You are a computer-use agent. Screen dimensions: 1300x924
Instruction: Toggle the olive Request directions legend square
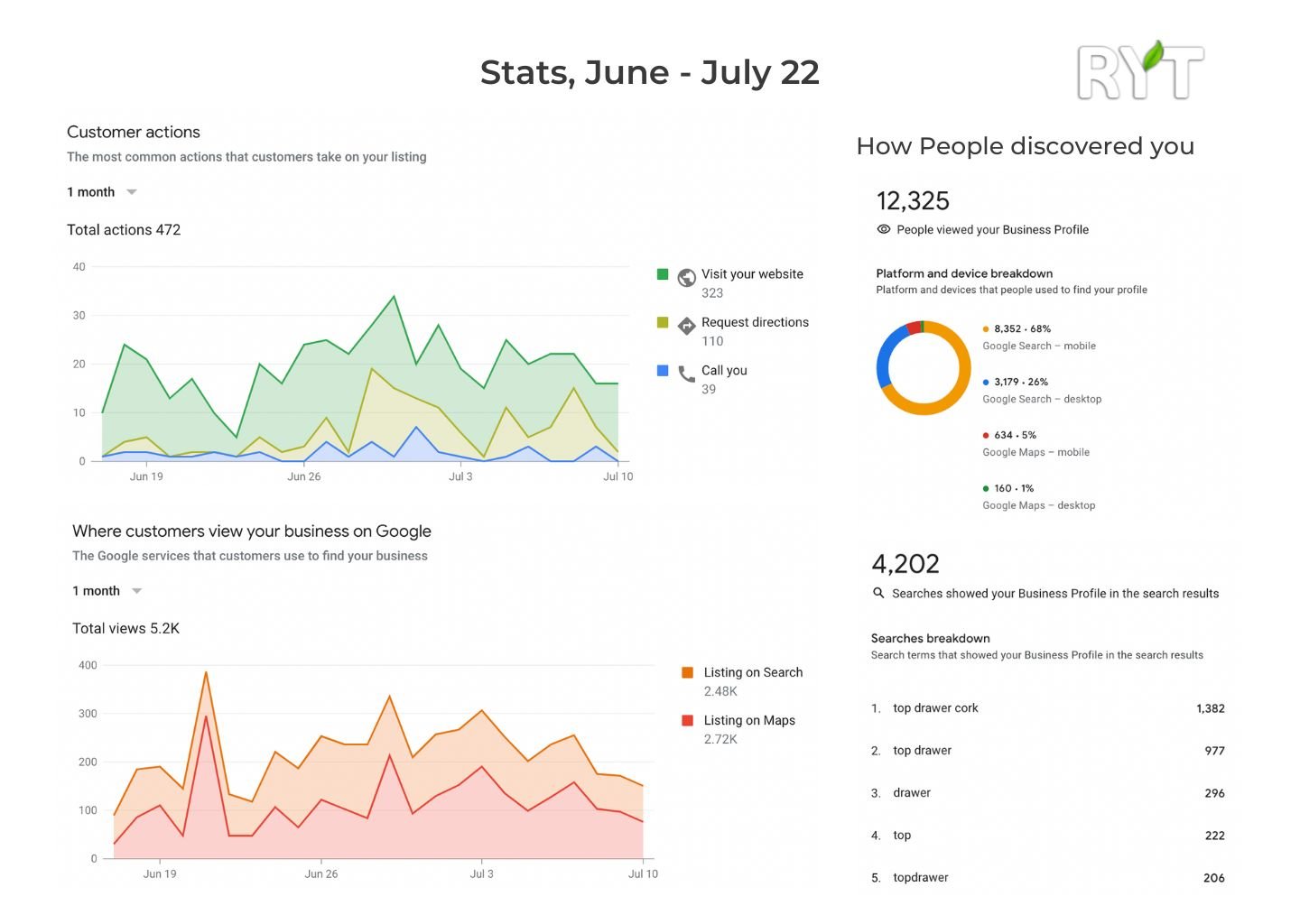coord(663,322)
